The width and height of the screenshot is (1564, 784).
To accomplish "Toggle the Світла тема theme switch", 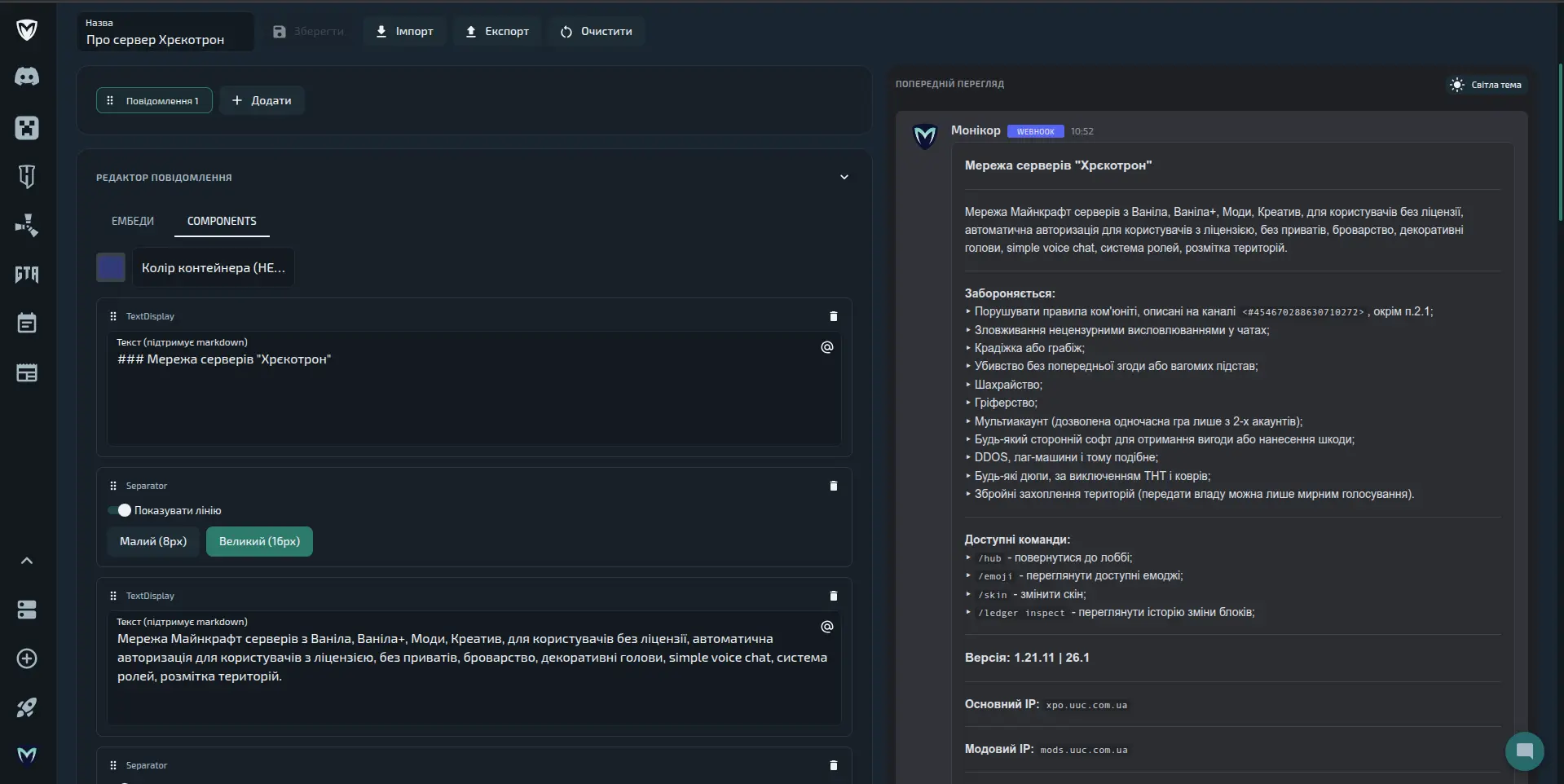I will (x=1485, y=85).
